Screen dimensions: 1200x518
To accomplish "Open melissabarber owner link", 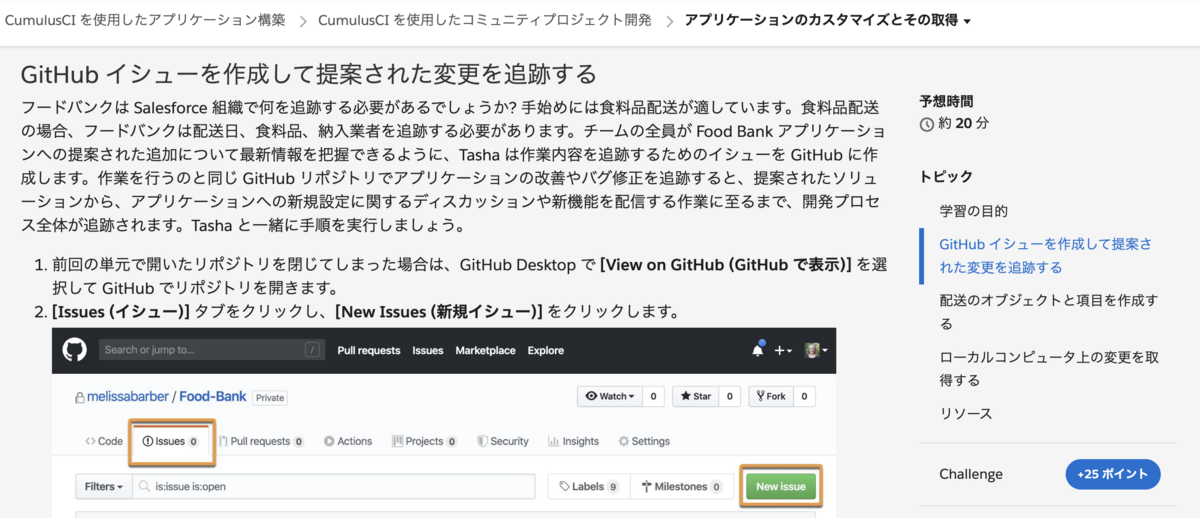I will coord(129,397).
